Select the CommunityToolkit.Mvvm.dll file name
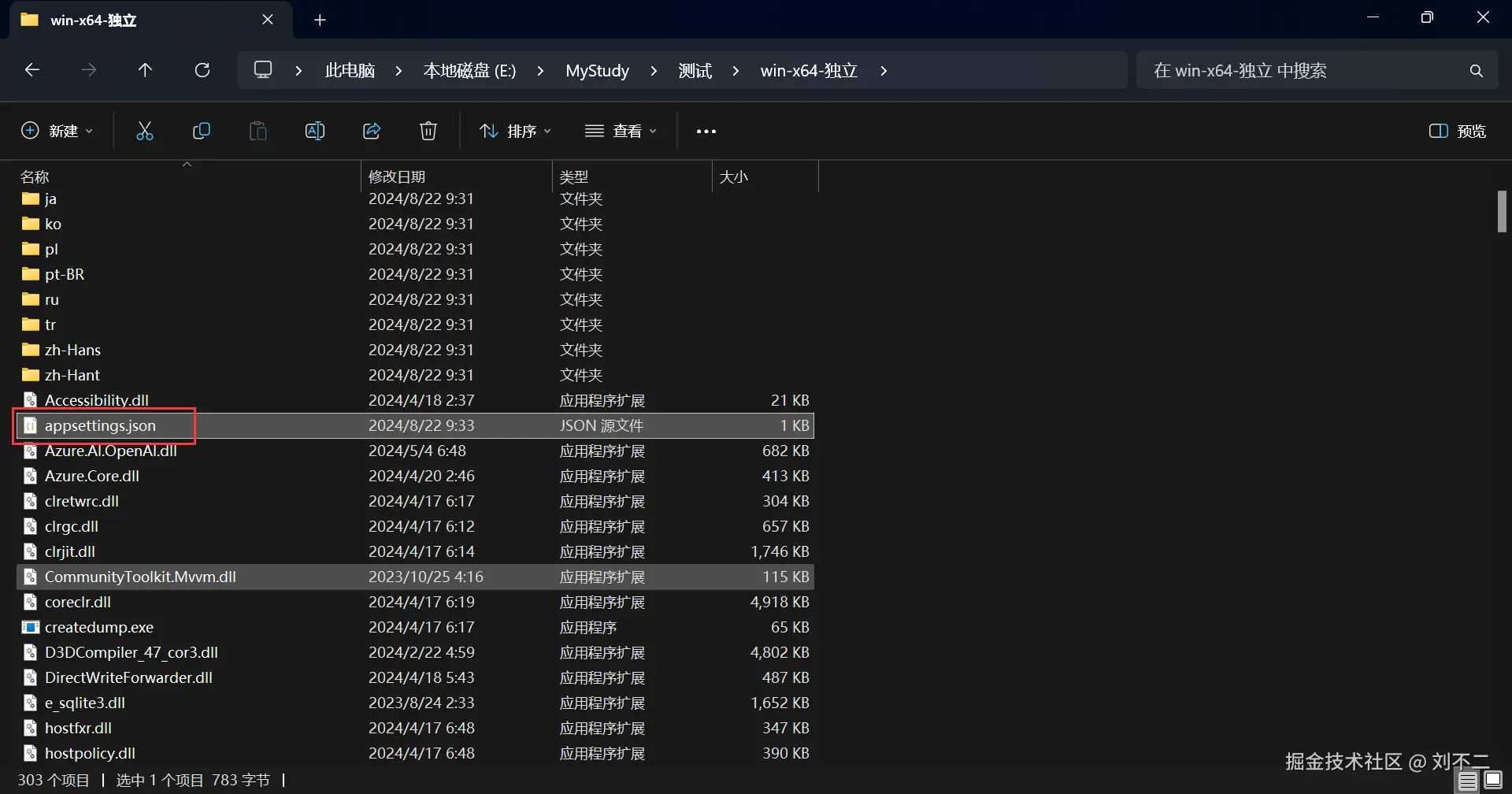Image resolution: width=1512 pixels, height=794 pixels. 140,577
